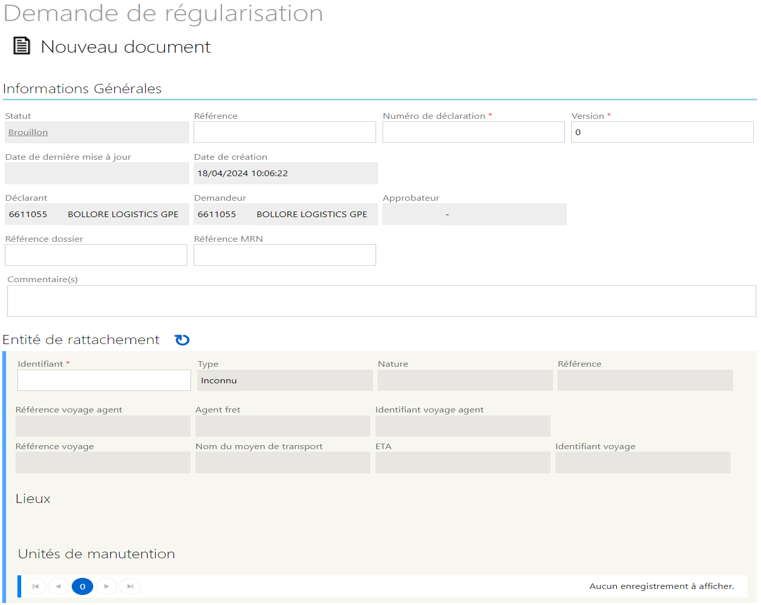This screenshot has height=605, width=761.
Task: Go to last page in pager
Action: pyautogui.click(x=130, y=586)
